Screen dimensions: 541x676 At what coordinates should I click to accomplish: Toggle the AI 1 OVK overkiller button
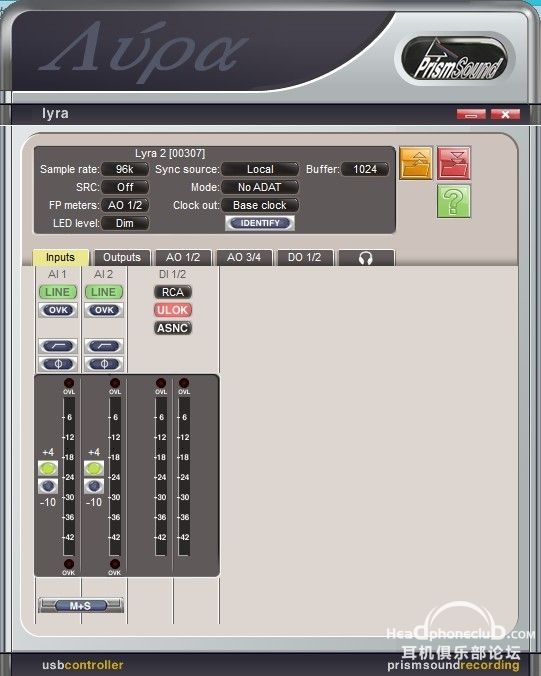[x=58, y=310]
